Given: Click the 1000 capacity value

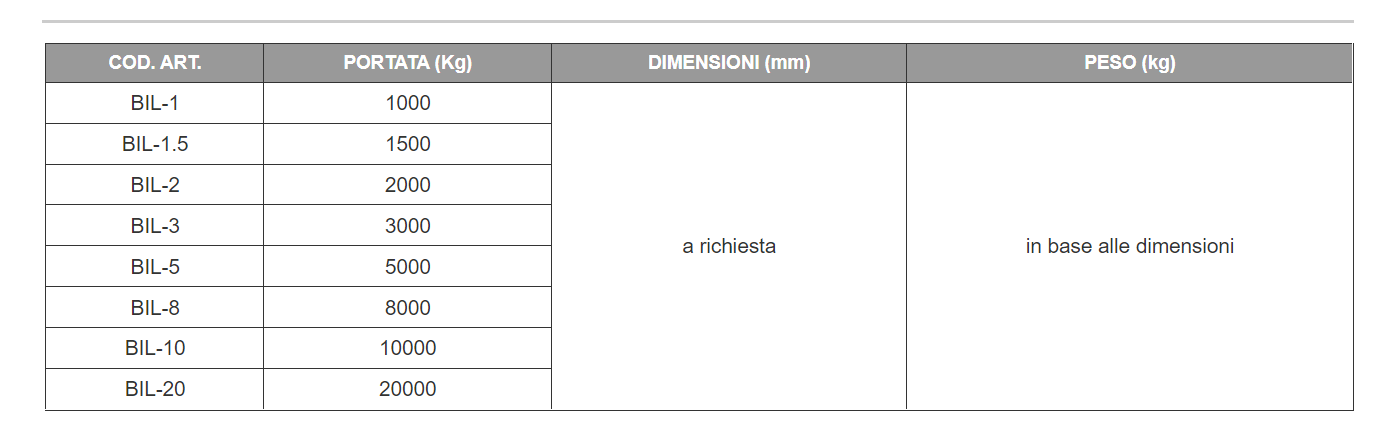Looking at the screenshot, I should click(408, 103).
